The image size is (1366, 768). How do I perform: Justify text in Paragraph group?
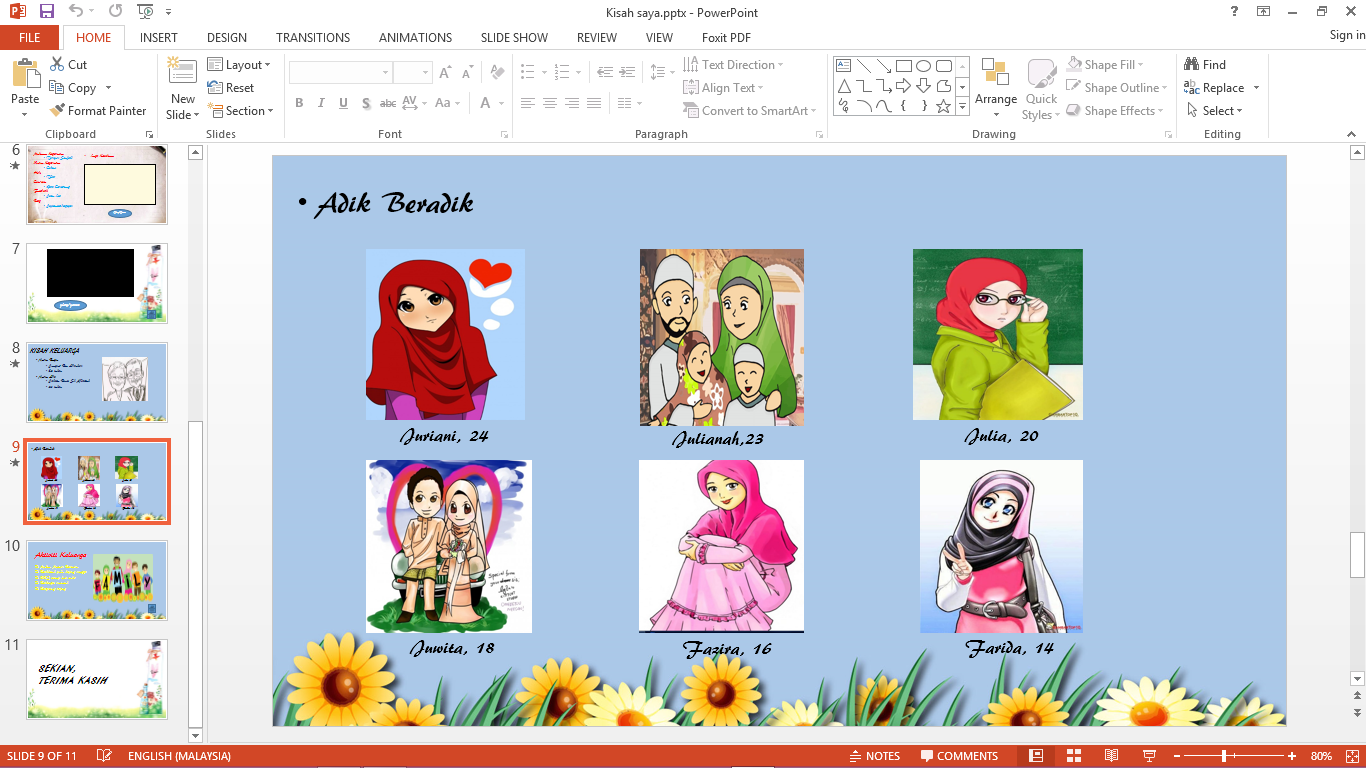pos(594,103)
